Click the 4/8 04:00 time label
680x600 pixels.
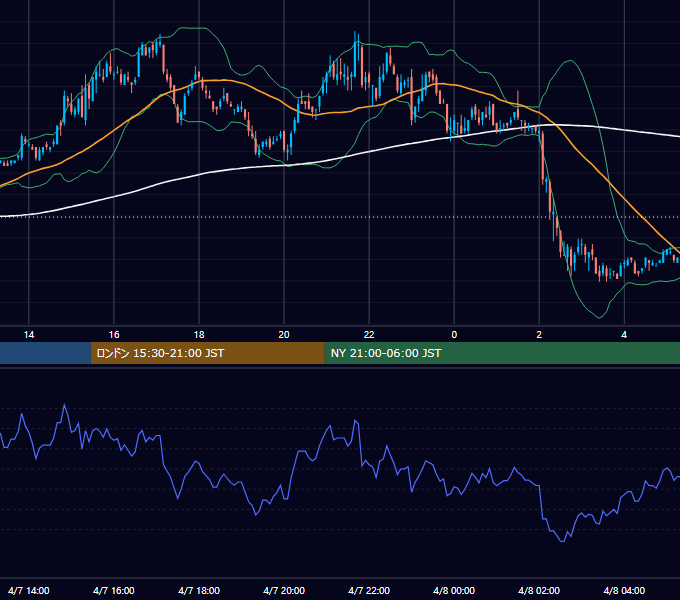coord(624,590)
